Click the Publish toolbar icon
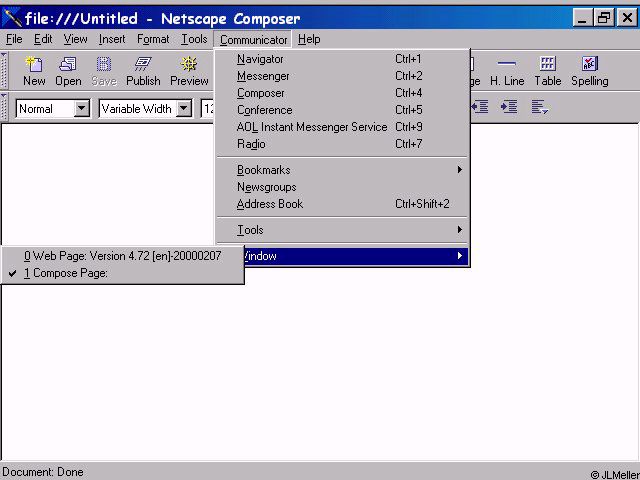640x480 pixels. [x=143, y=71]
